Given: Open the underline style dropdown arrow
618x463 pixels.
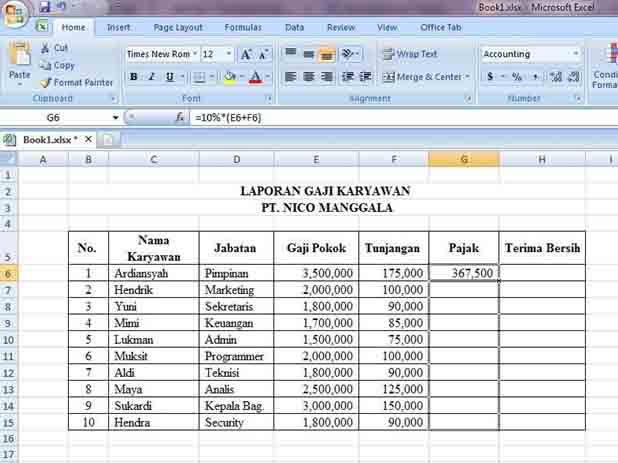Looking at the screenshot, I should (182, 77).
